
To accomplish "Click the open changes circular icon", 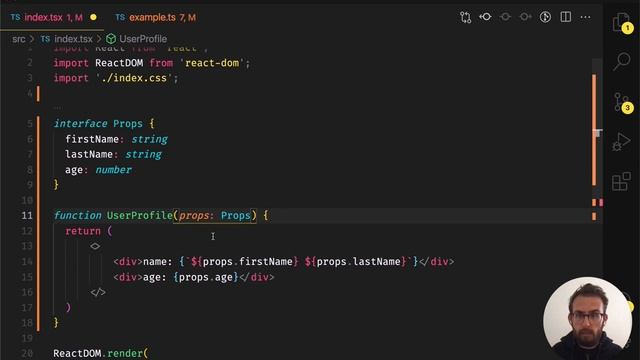I will click(x=545, y=17).
